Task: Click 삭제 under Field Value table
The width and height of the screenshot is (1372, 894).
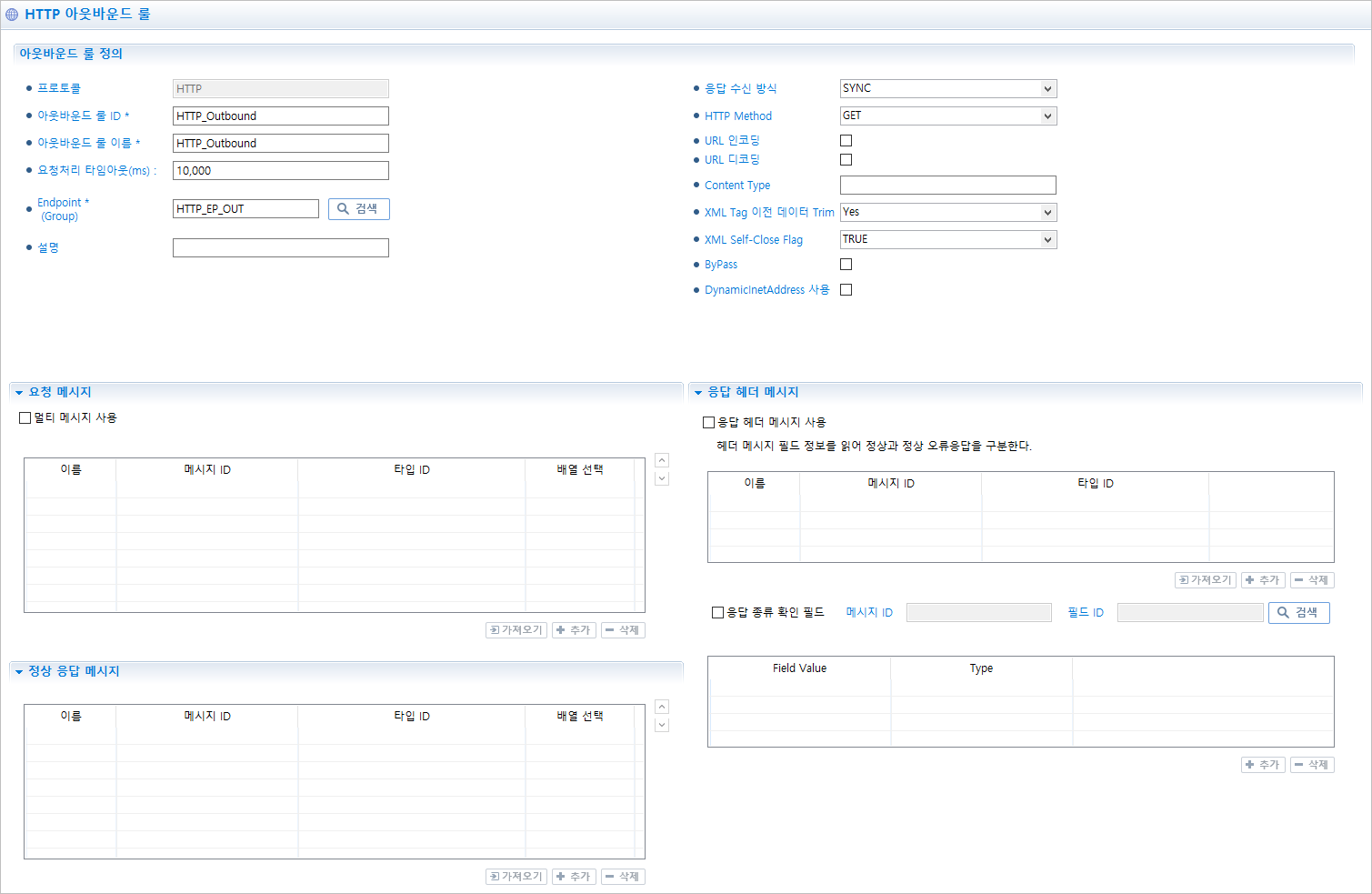Action: click(x=1312, y=765)
